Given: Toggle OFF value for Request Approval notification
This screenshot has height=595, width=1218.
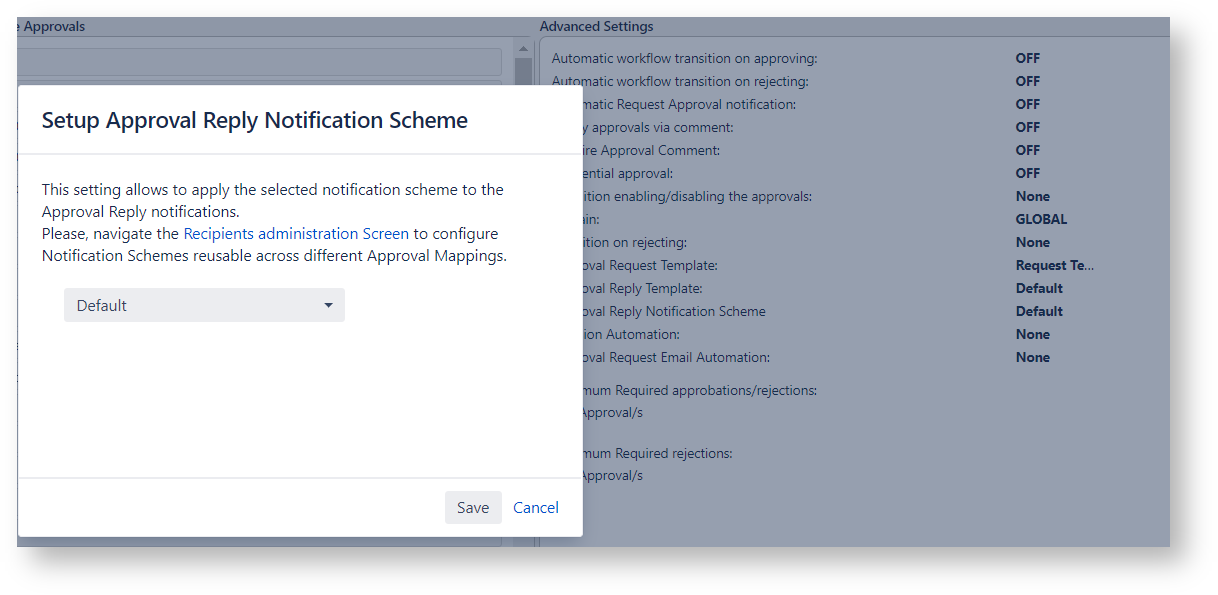Looking at the screenshot, I should coord(1028,105).
